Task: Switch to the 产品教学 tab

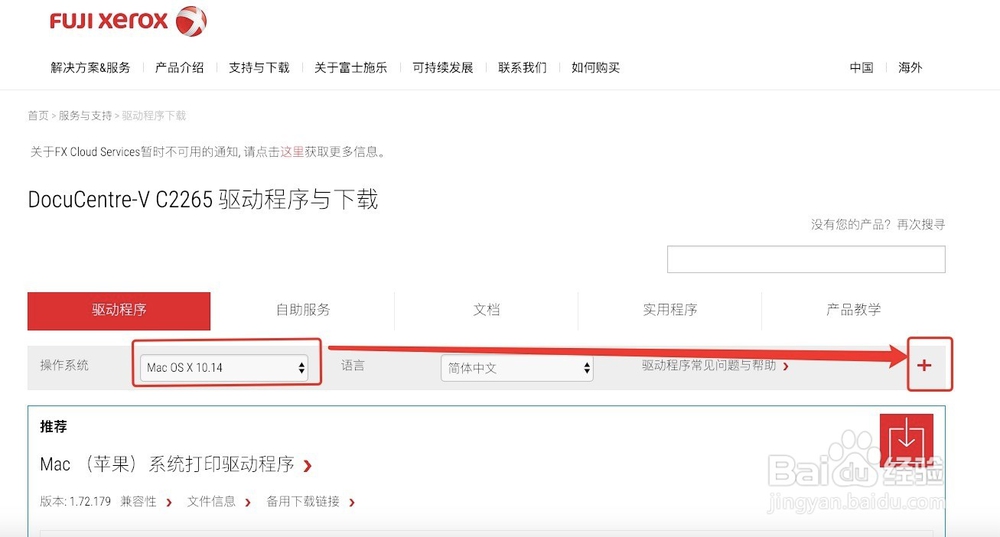Action: click(853, 310)
